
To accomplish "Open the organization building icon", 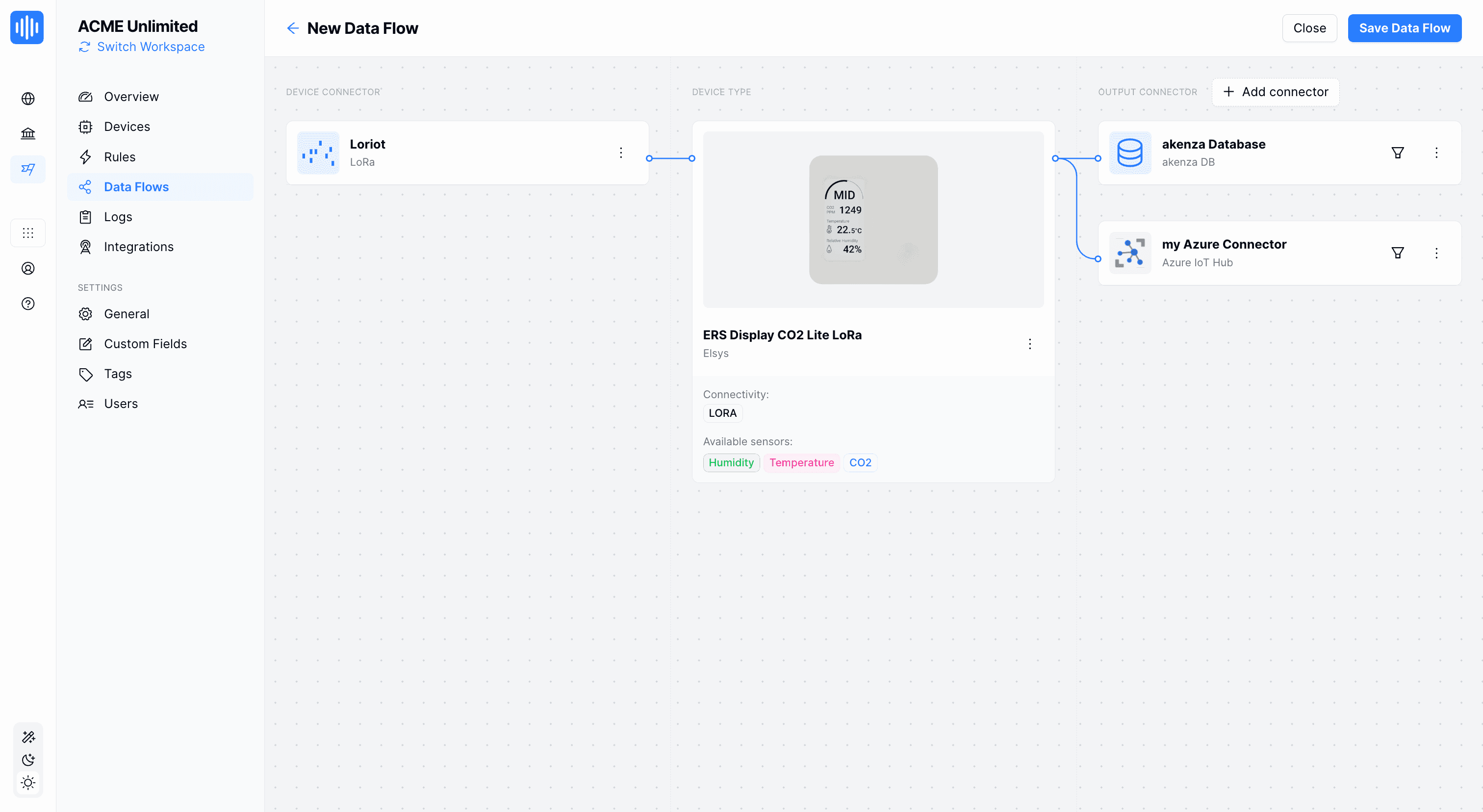I will click(x=27, y=133).
